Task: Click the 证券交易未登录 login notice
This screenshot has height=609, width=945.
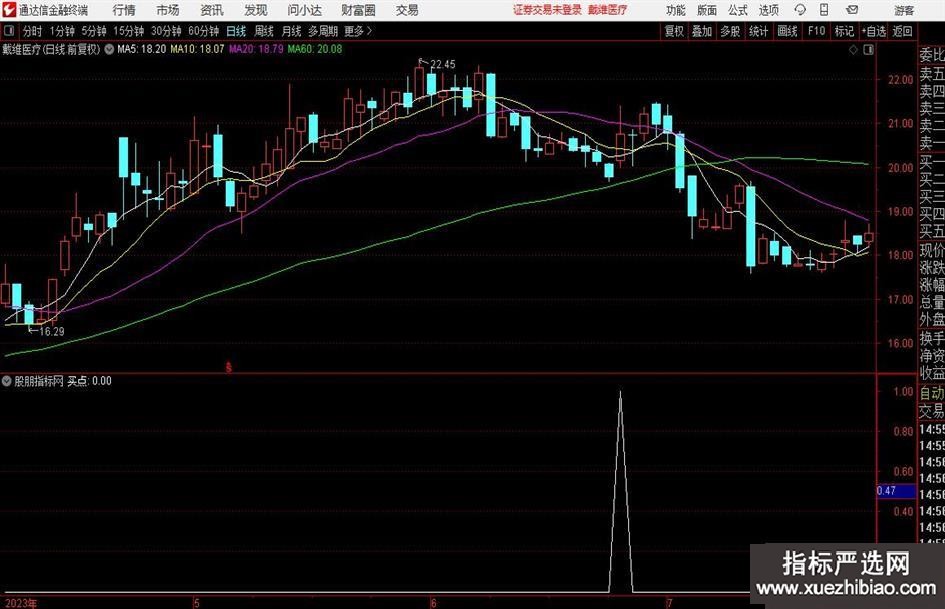Action: click(548, 10)
